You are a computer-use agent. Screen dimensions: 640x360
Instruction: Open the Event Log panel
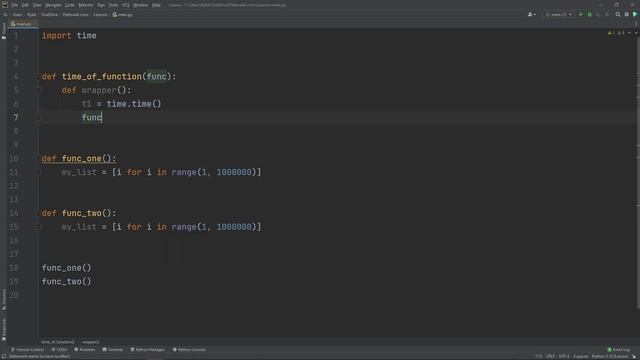(618, 350)
